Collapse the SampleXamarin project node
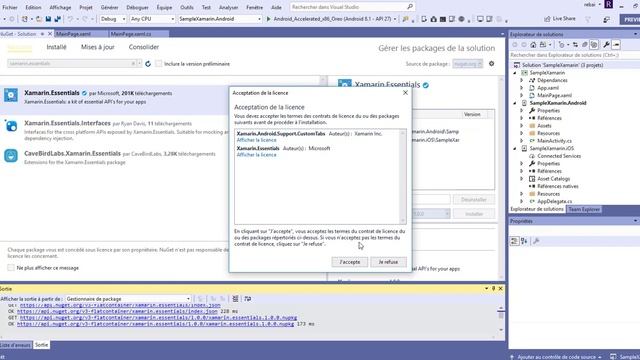The height and width of the screenshot is (360, 640). pyautogui.click(x=515, y=73)
